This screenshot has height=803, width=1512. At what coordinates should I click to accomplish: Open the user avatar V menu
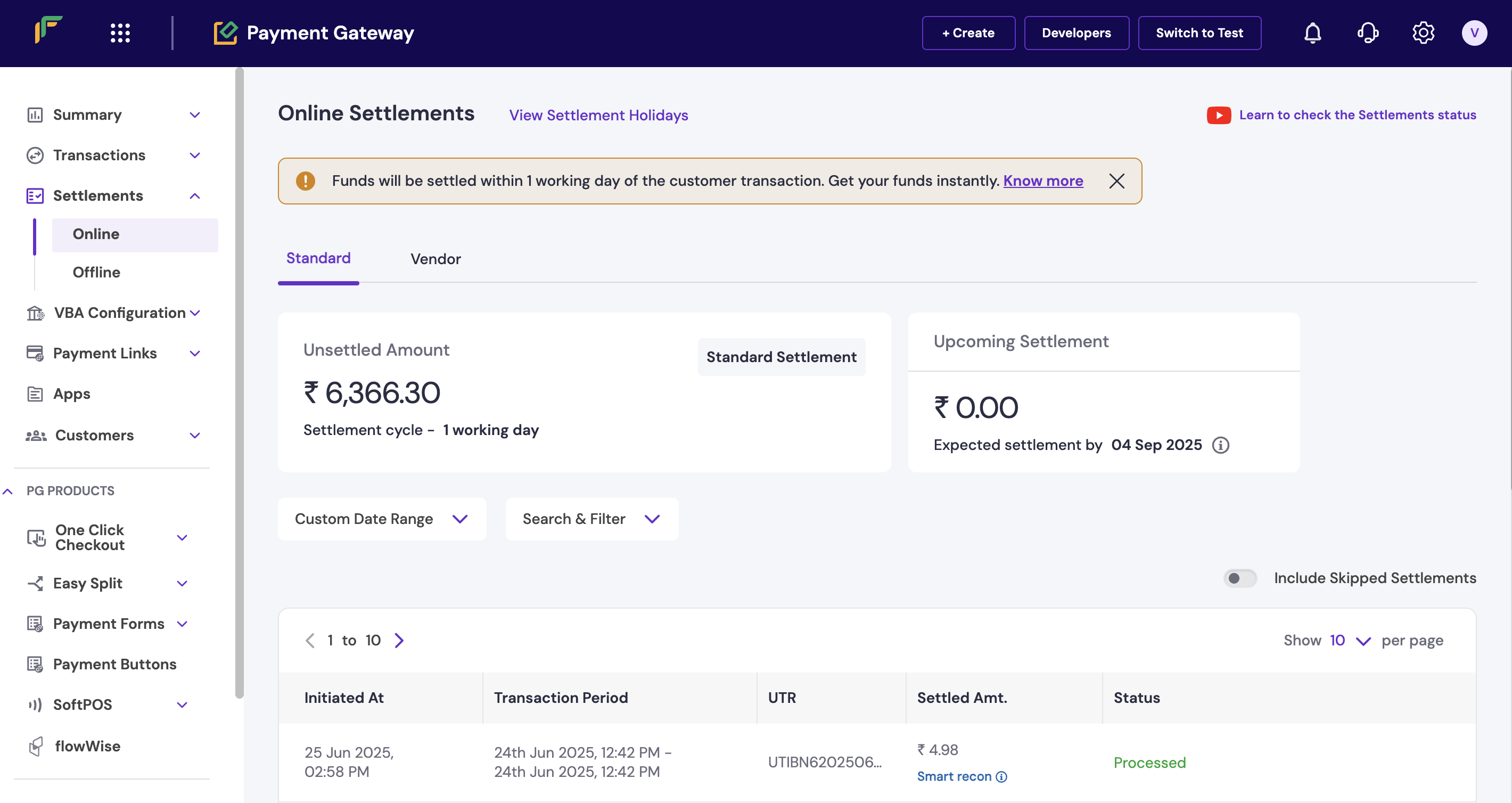pos(1474,33)
